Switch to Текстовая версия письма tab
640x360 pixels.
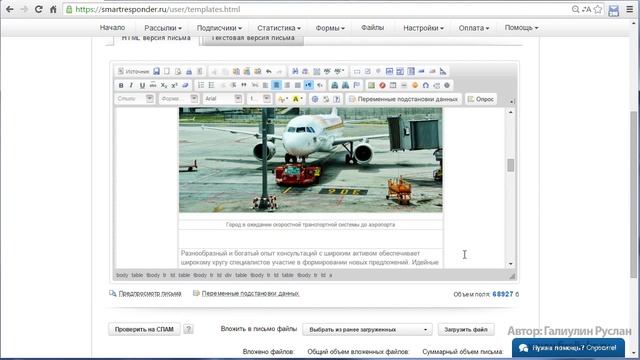tap(253, 38)
